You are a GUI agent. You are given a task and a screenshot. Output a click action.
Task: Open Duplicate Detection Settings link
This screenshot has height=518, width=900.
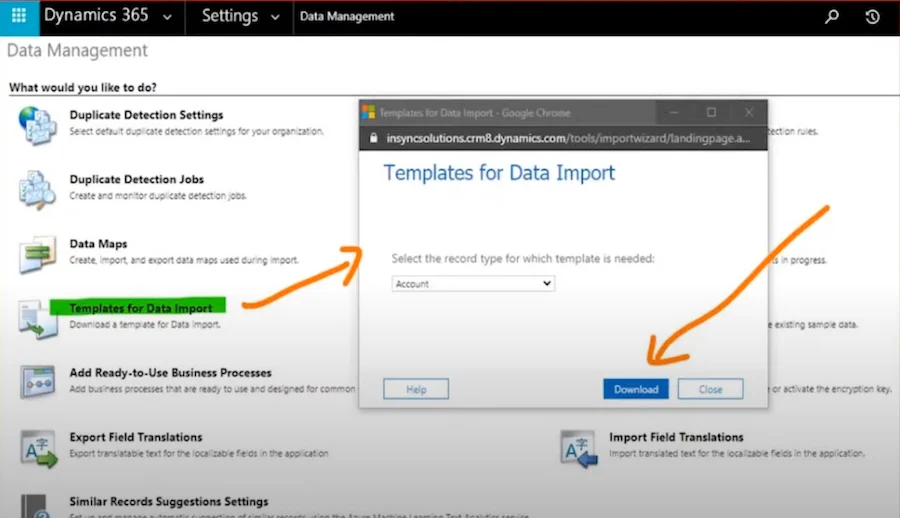(x=146, y=115)
